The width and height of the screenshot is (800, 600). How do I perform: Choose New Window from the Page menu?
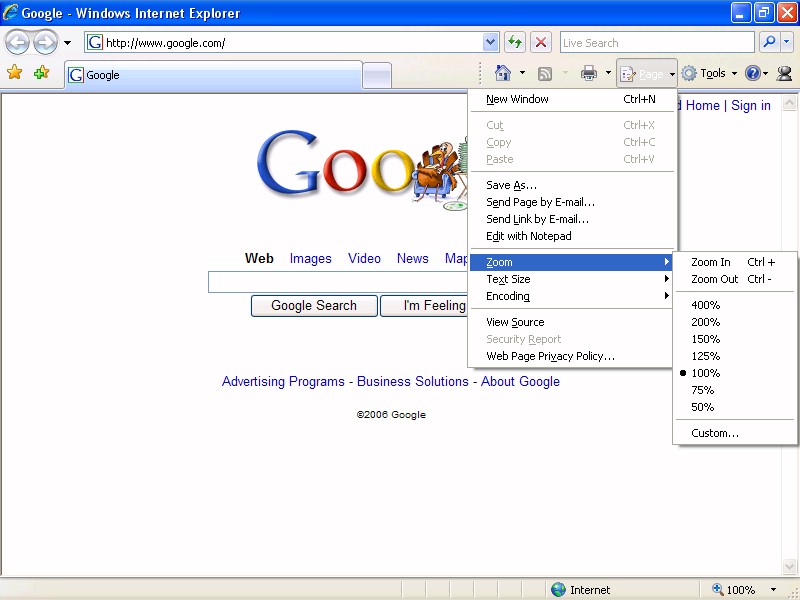pyautogui.click(x=571, y=99)
